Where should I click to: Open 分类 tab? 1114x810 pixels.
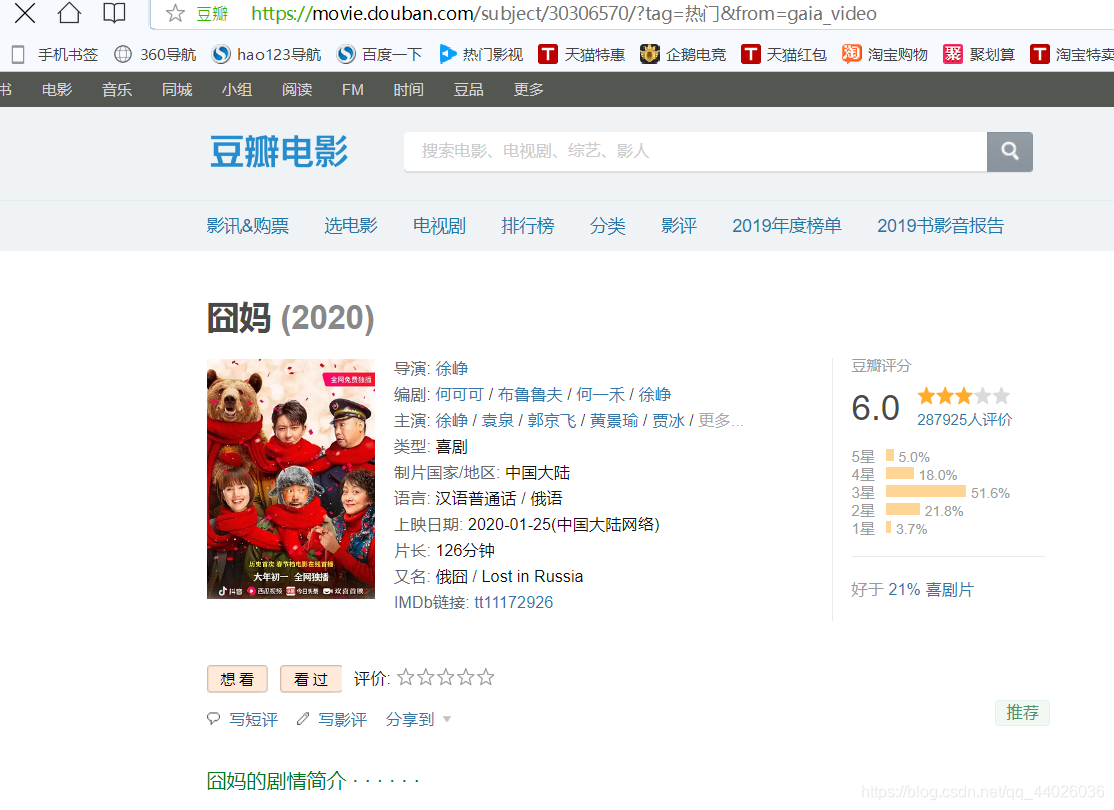[x=607, y=226]
